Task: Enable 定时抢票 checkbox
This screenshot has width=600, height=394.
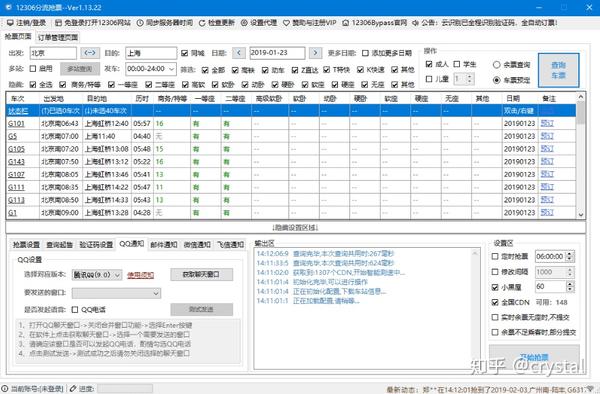Action: point(495,256)
